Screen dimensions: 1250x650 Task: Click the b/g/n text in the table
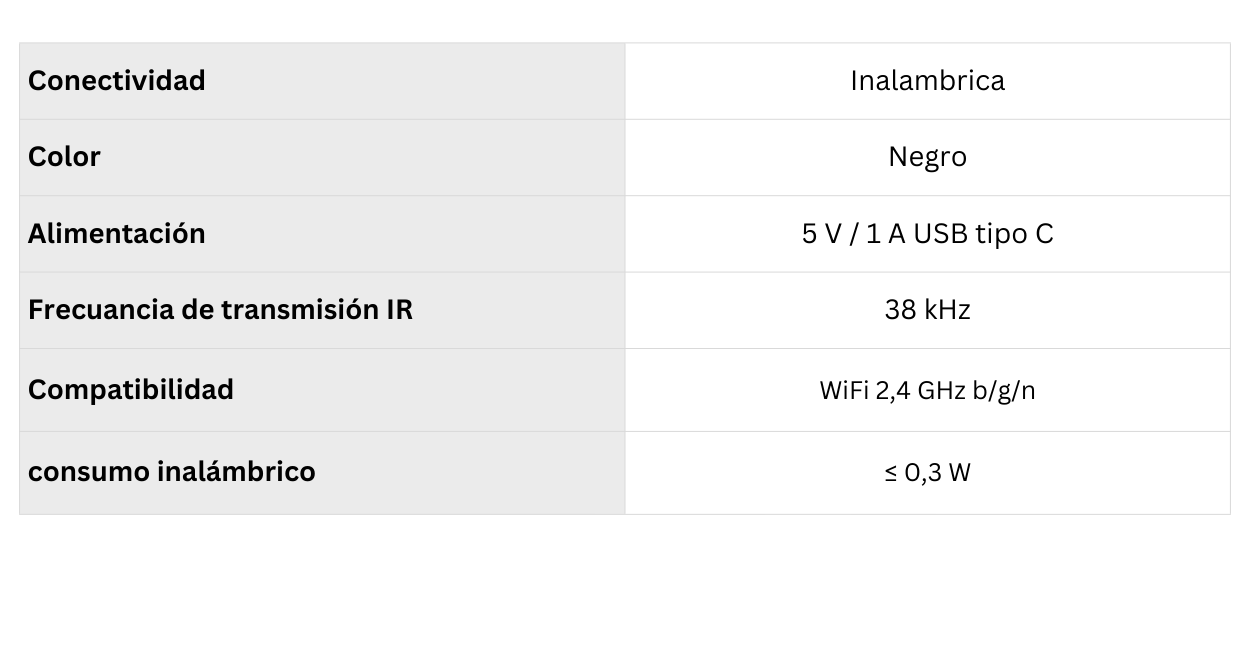[x=1003, y=390]
